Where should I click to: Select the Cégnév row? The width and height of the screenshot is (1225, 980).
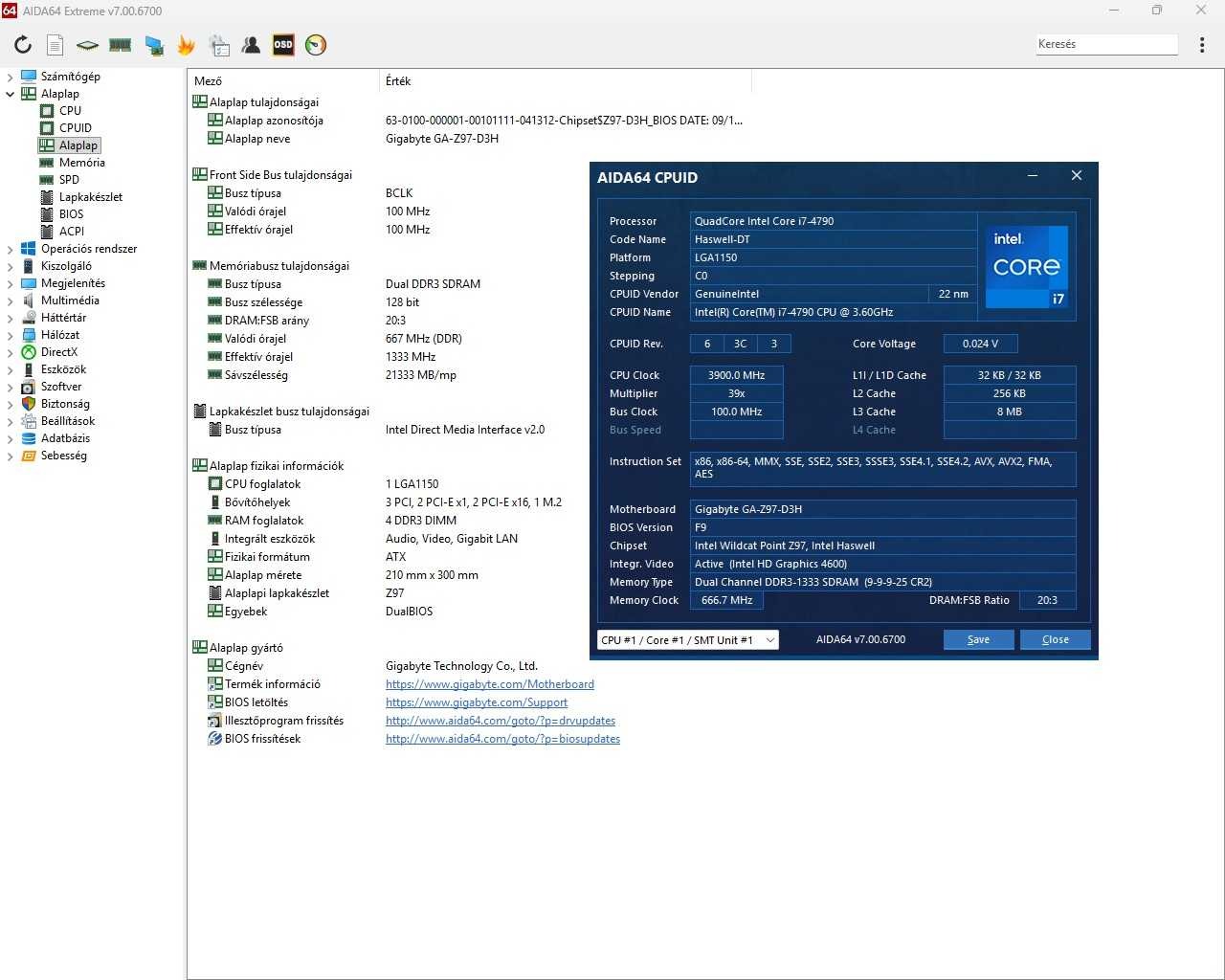point(469,666)
